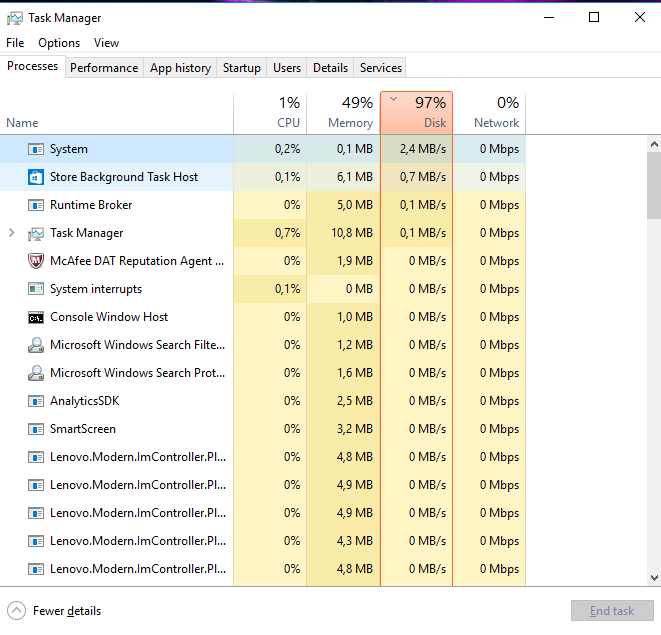Viewport: 661px width, 635px height.
Task: Click the scrollbar up arrow
Action: pos(654,144)
